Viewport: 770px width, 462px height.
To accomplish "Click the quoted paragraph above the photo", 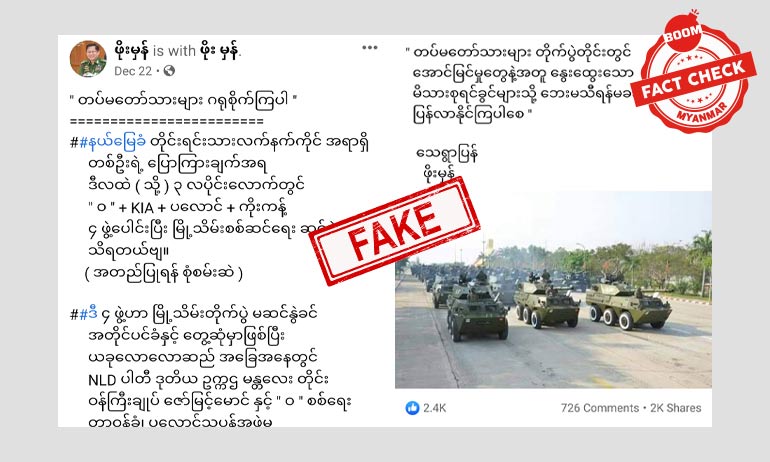I will [x=523, y=84].
